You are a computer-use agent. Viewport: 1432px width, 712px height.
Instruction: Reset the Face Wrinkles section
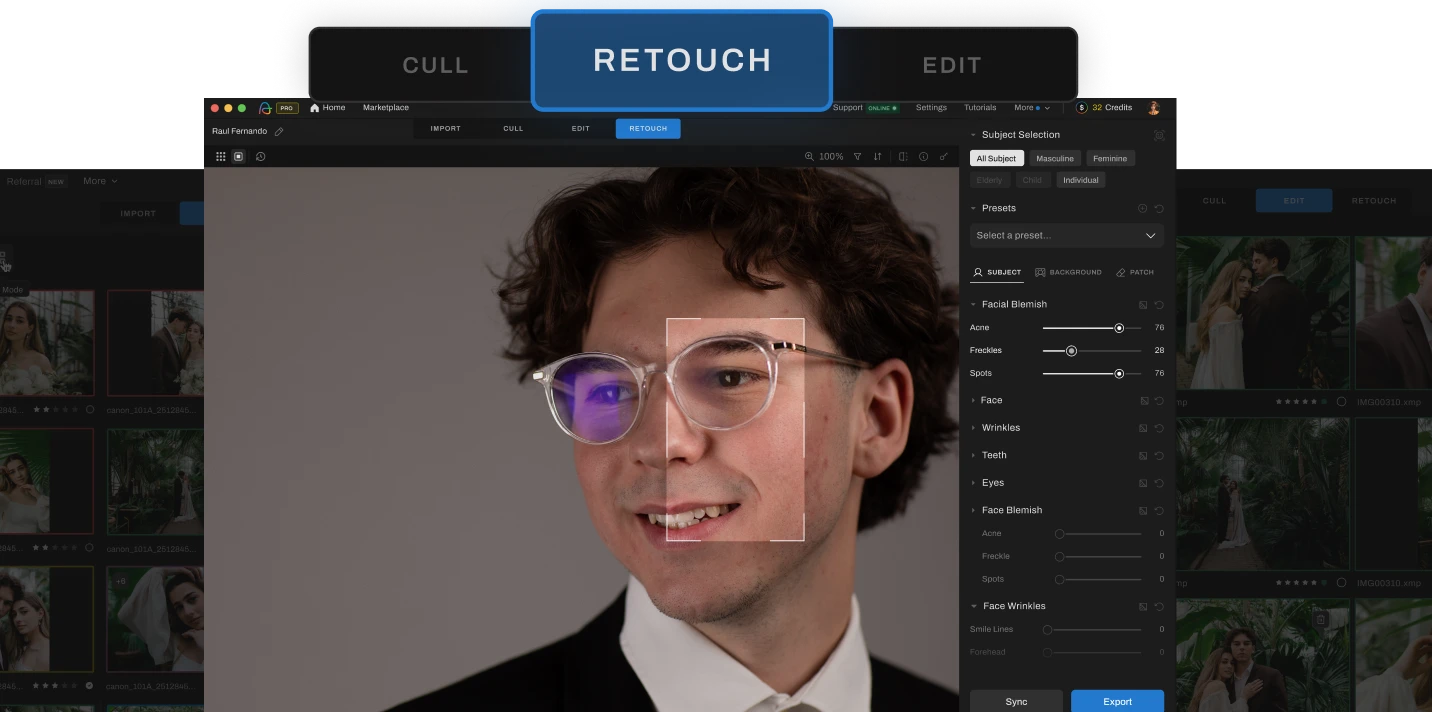click(1159, 606)
